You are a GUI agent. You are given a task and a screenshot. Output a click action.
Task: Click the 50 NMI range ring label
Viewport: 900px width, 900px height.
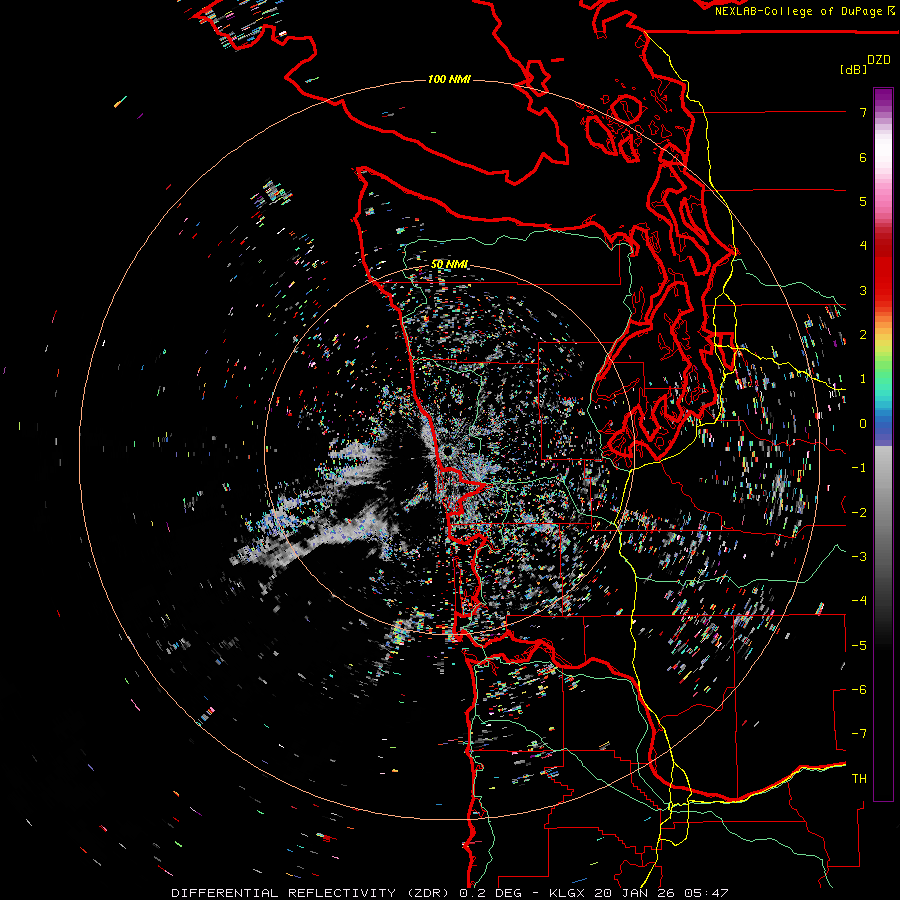click(x=449, y=265)
